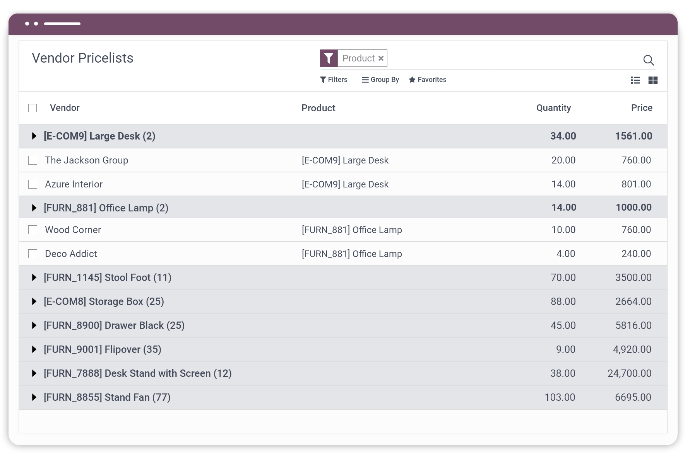Check the The Jackson Group row checkbox
Image resolution: width=690 pixels, height=475 pixels.
[33, 160]
